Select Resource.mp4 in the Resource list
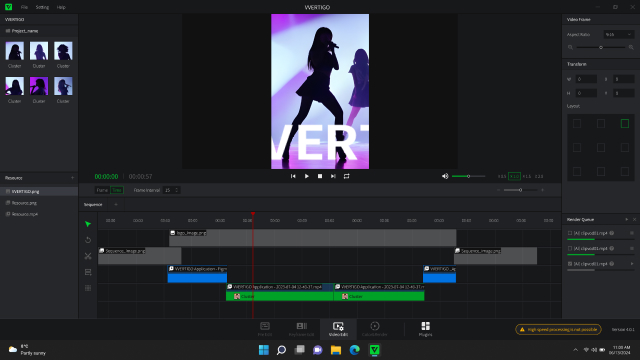 39,214
